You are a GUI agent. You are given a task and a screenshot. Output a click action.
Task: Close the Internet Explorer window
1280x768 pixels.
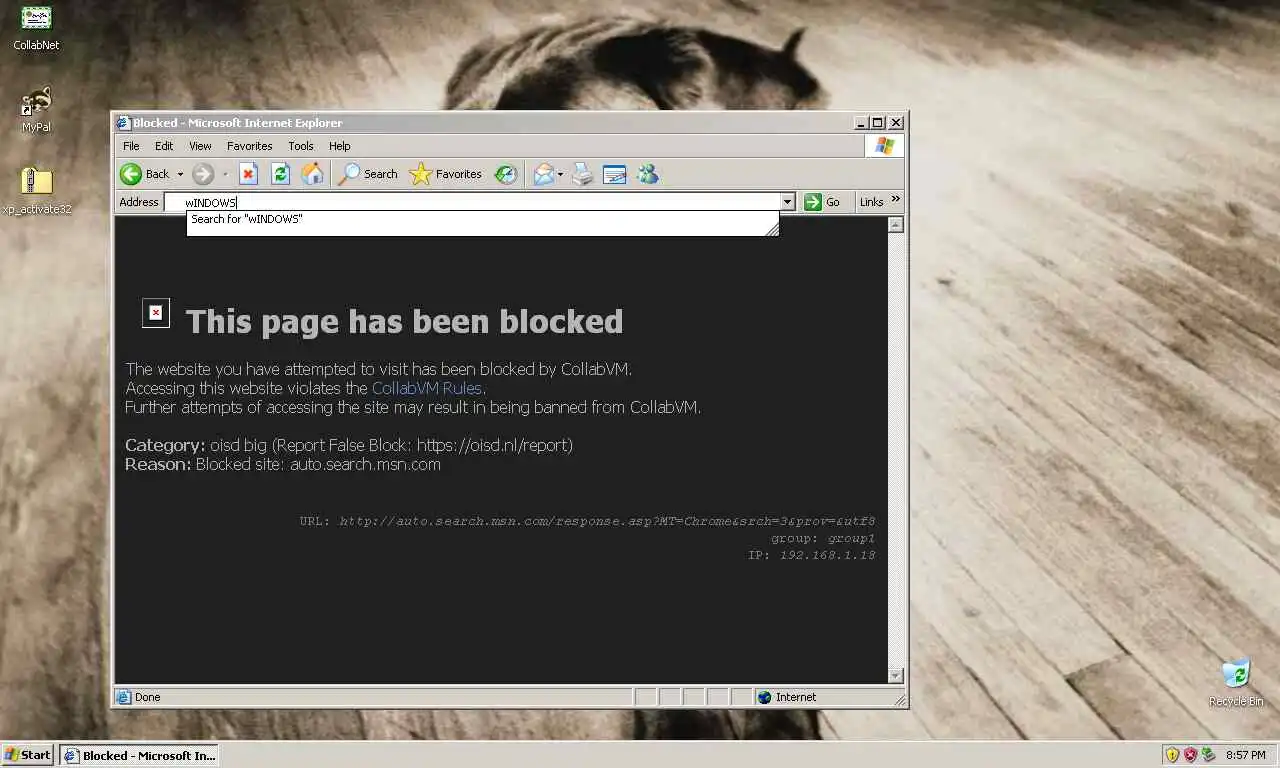point(896,123)
